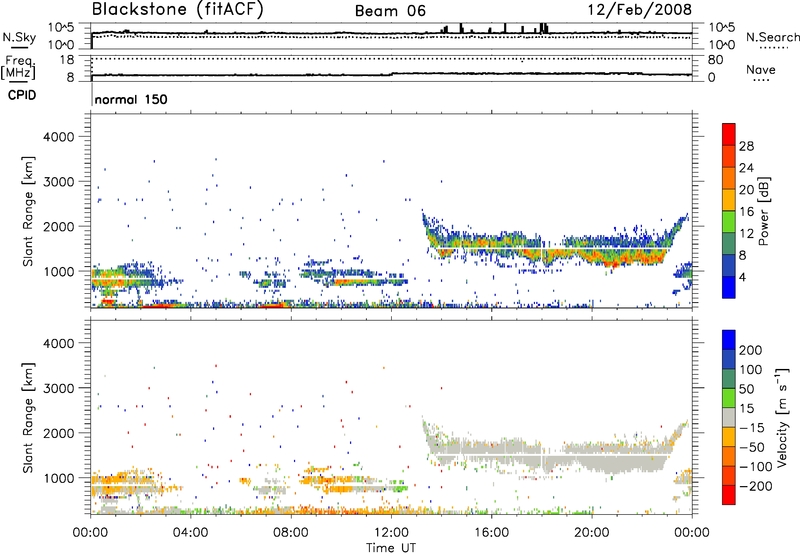Click the 'Slant Range [km]' label of power panel
The width and height of the screenshot is (800, 554).
point(28,211)
